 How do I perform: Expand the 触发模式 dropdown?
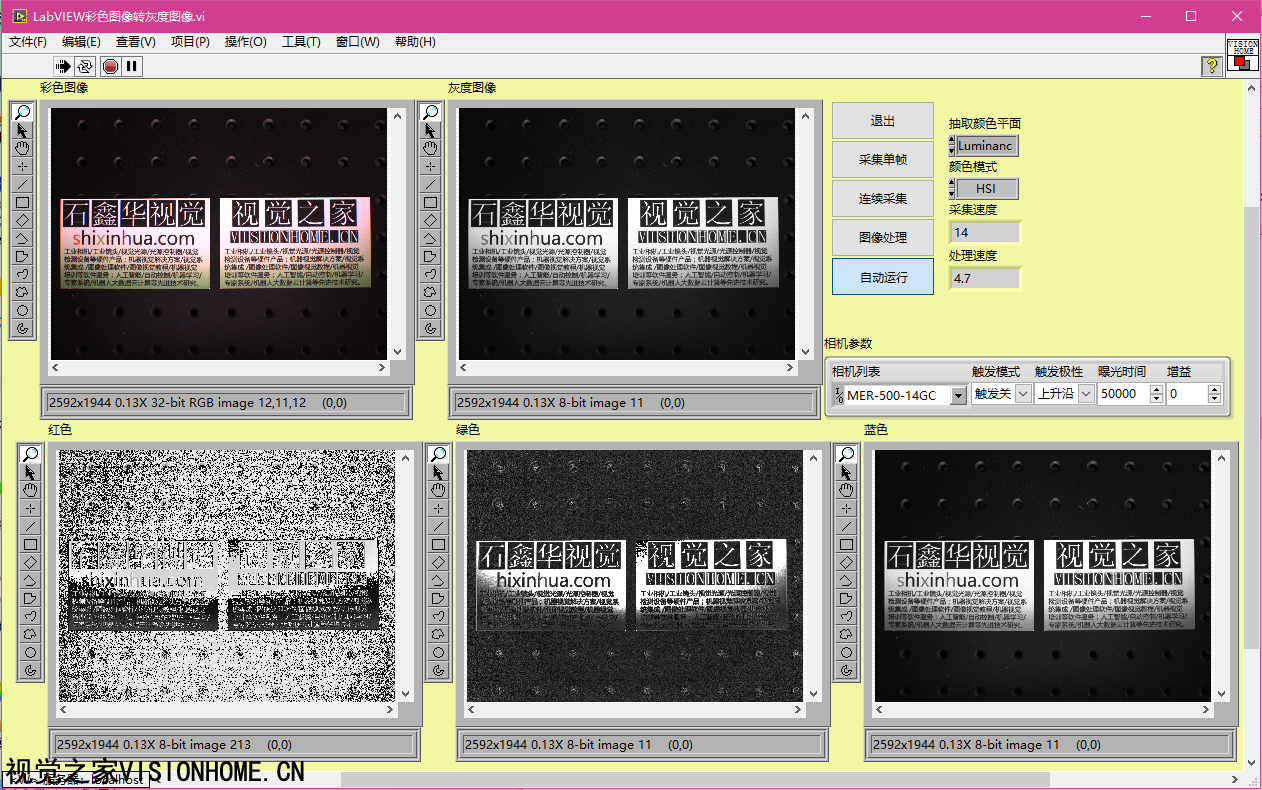point(1022,394)
